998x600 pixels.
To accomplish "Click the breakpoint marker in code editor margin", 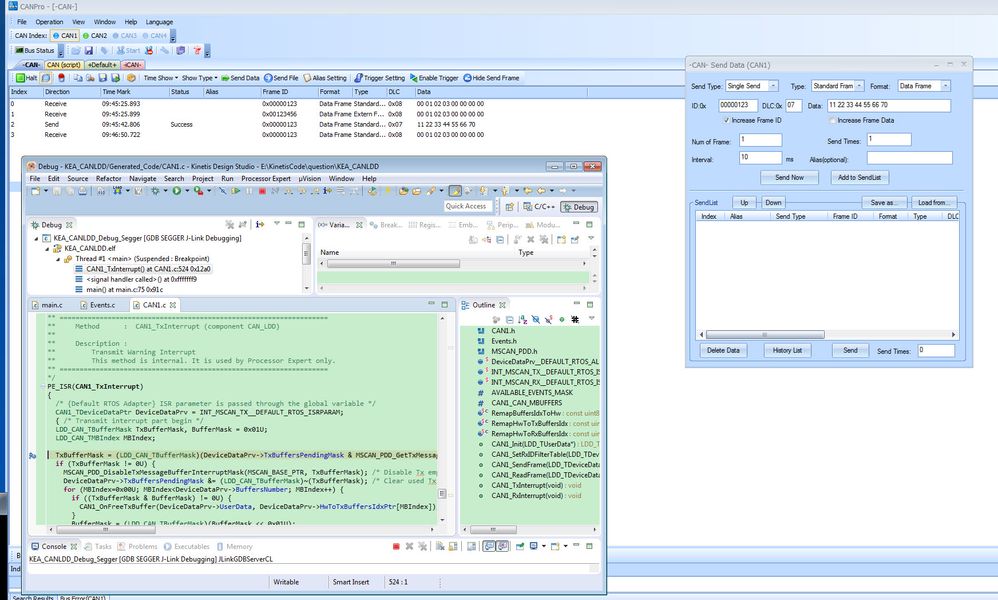I will (x=32, y=456).
